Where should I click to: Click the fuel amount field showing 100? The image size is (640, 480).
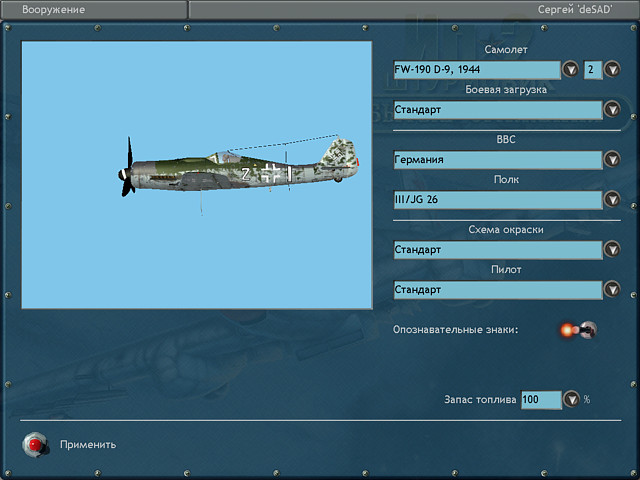tap(541, 400)
